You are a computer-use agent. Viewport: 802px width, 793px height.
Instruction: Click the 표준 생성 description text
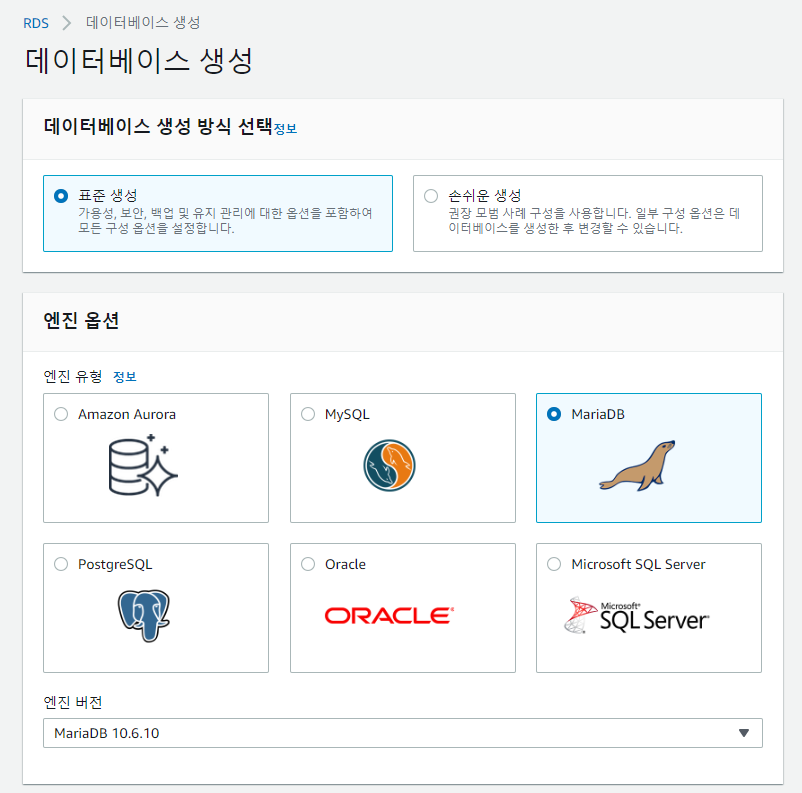(x=225, y=221)
